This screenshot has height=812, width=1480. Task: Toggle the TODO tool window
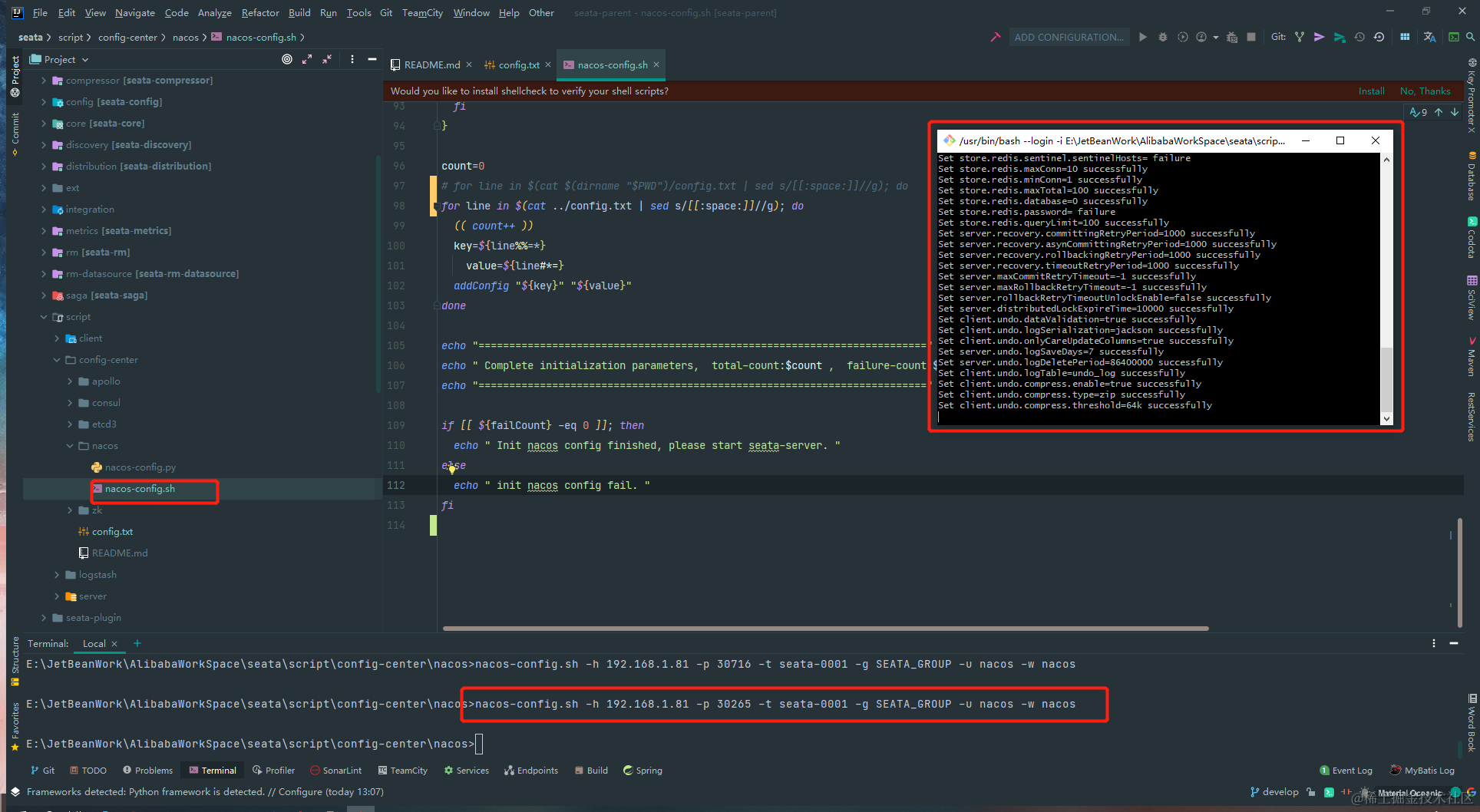(88, 771)
